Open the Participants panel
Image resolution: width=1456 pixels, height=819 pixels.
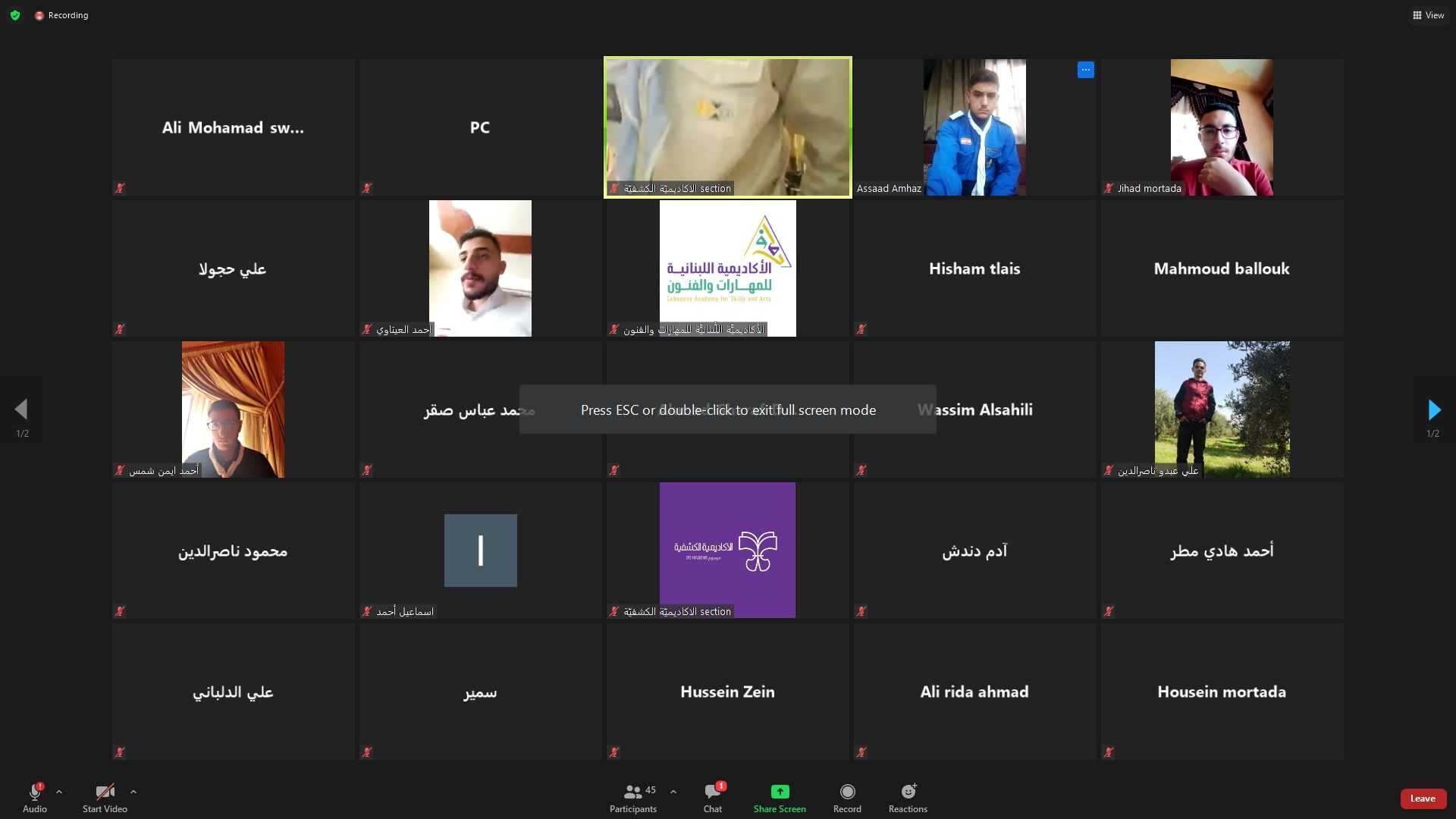click(633, 797)
